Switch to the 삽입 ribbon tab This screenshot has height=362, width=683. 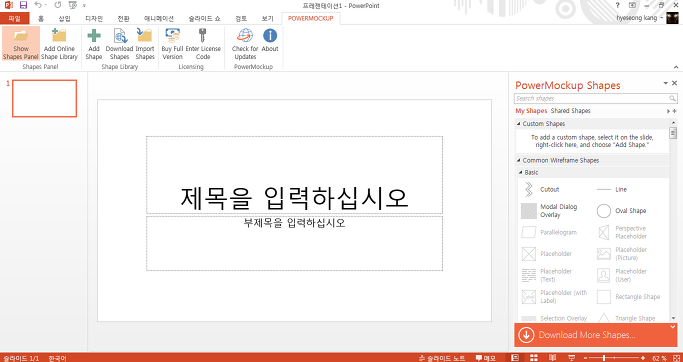coord(64,18)
